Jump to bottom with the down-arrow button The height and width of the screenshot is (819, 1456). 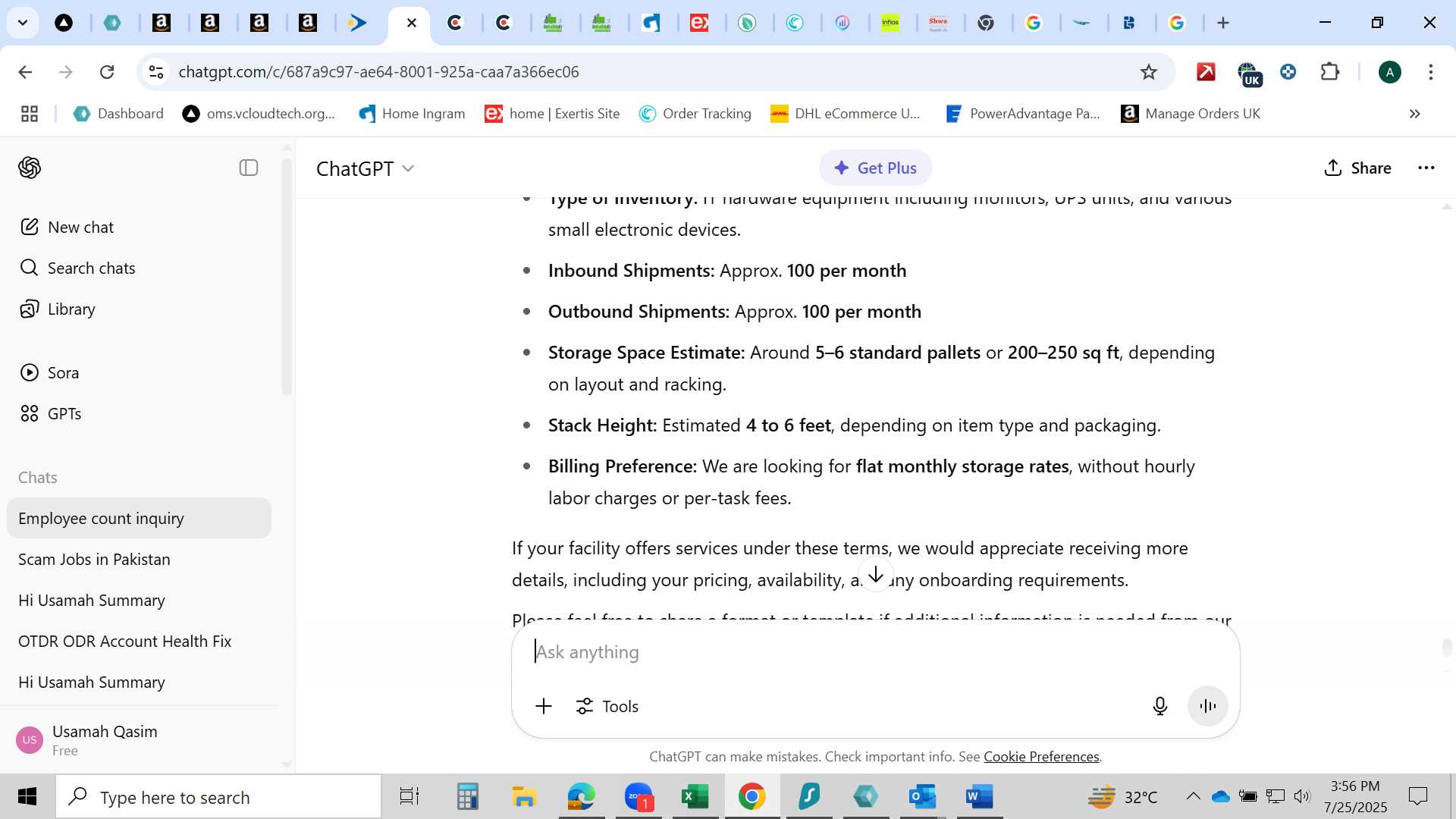point(876,575)
